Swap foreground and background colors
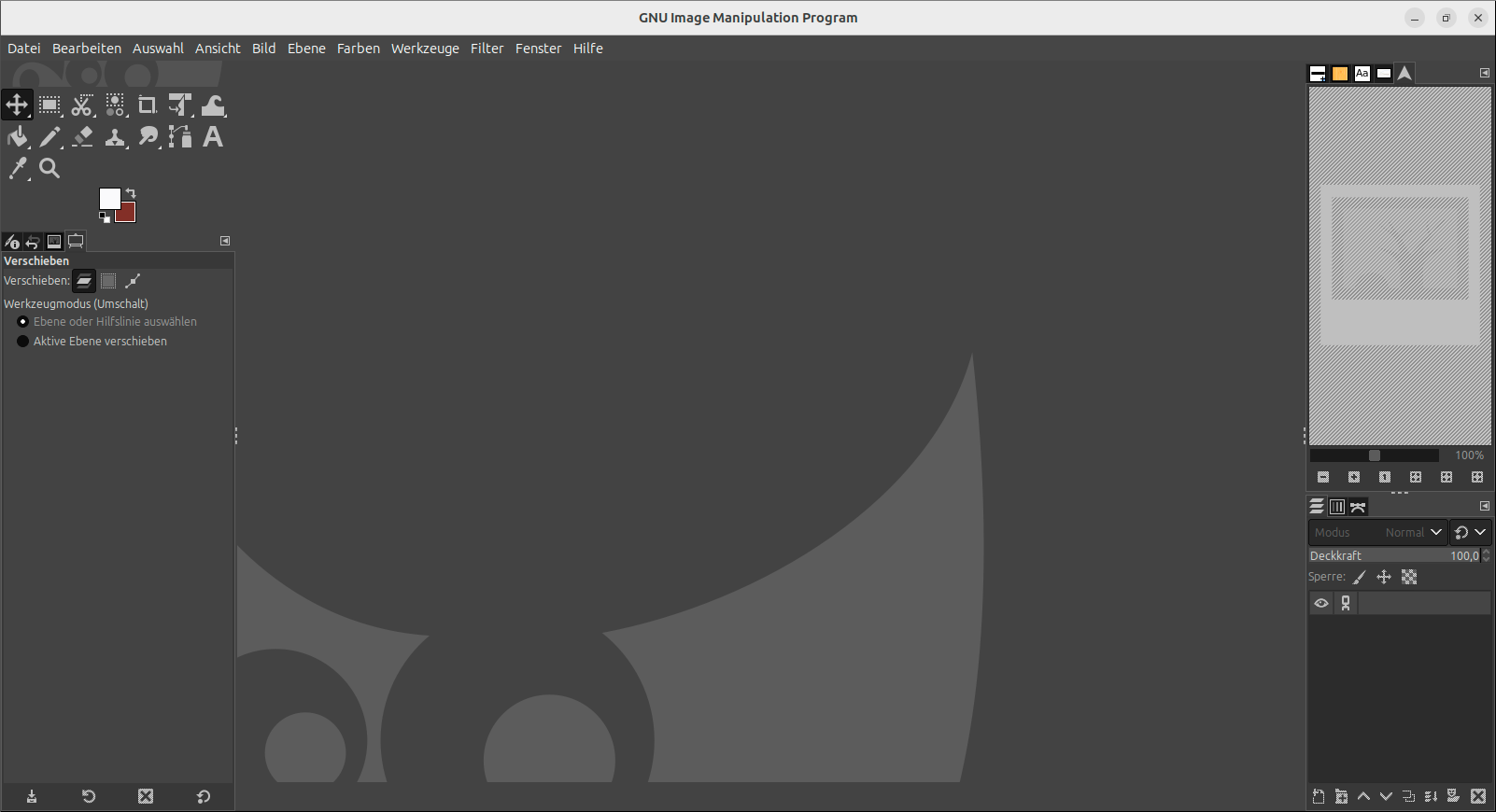Viewport: 1496px width, 812px height. (131, 193)
